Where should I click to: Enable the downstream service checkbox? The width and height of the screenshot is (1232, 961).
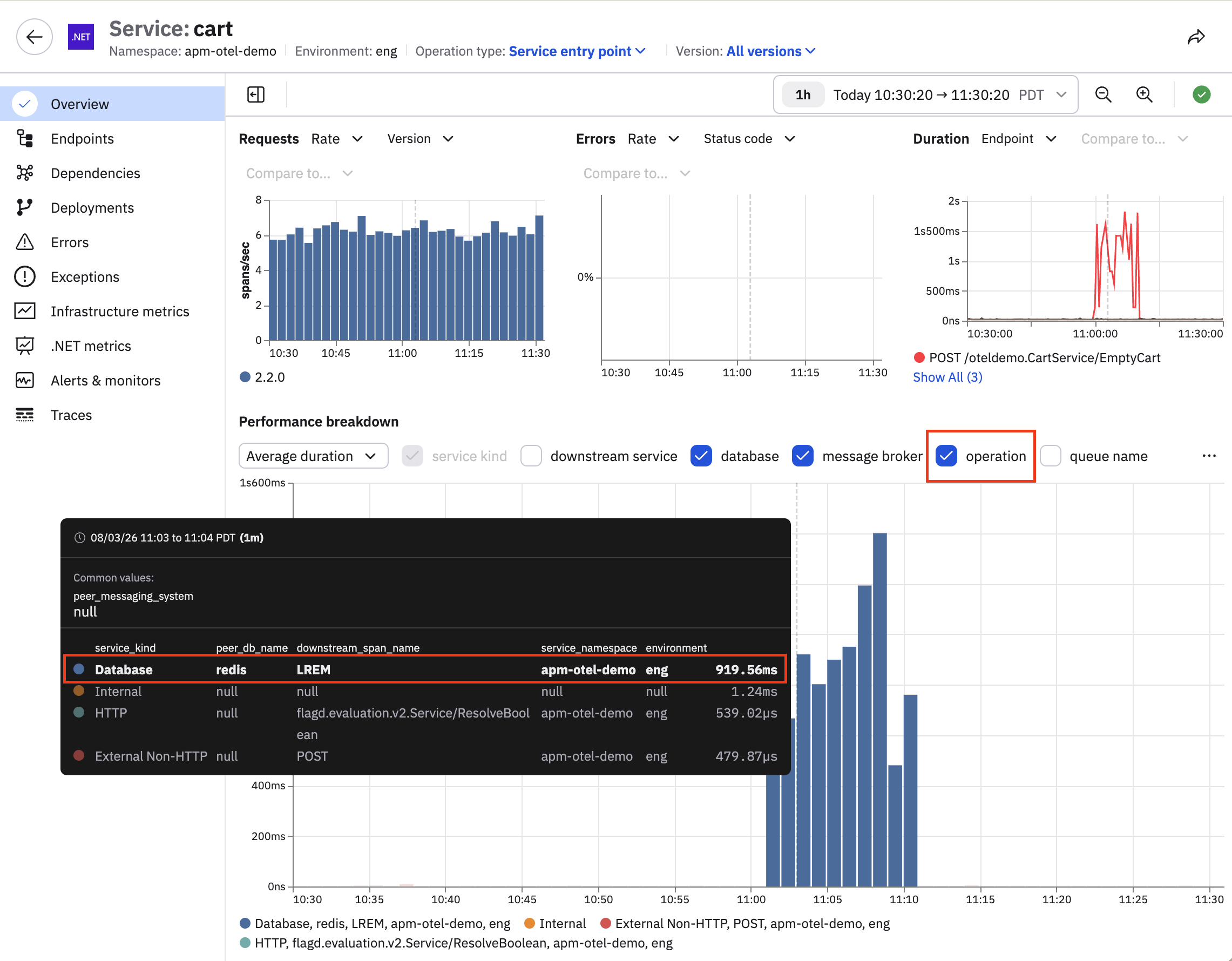coord(531,456)
